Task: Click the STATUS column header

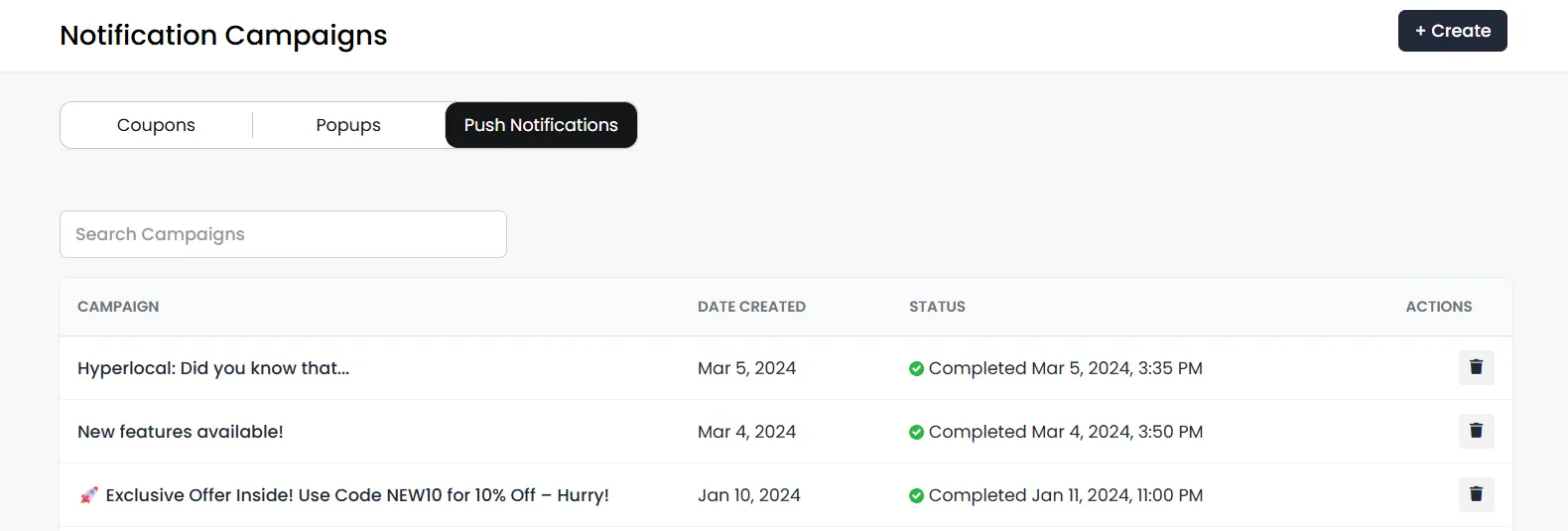Action: [937, 307]
